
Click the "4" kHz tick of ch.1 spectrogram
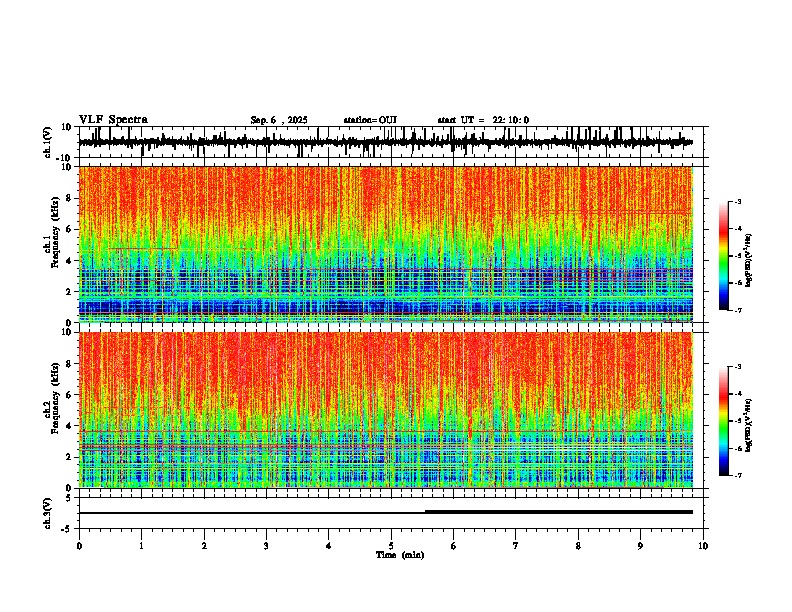(69, 261)
